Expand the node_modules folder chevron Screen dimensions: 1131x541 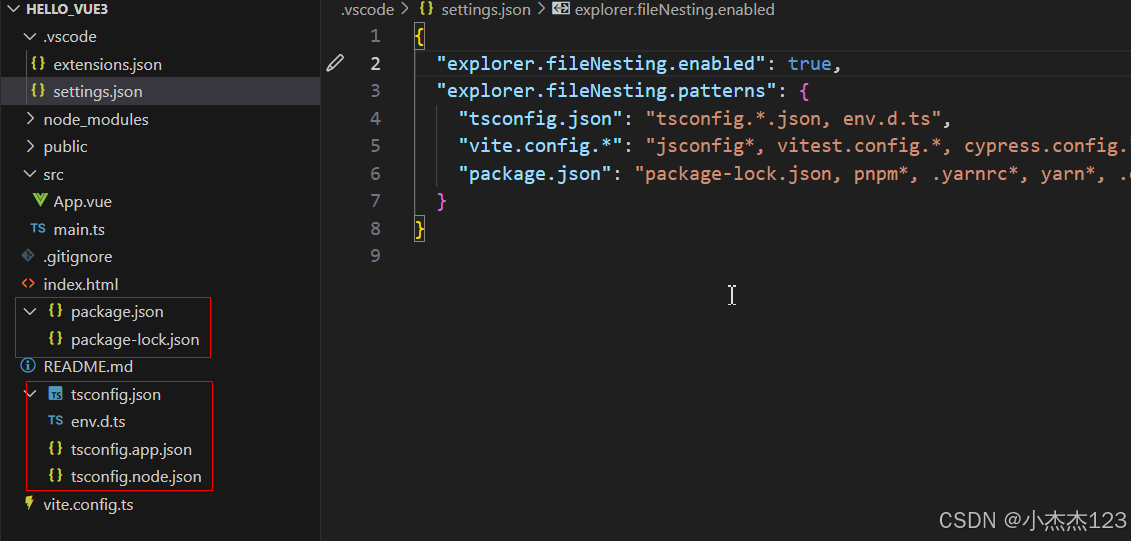click(30, 119)
